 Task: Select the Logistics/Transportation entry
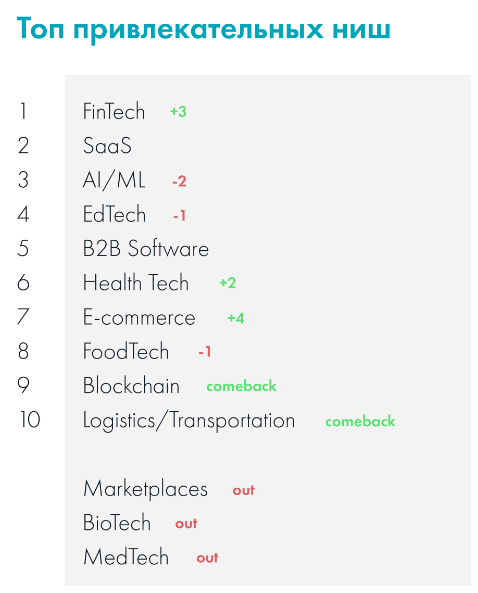click(x=189, y=421)
